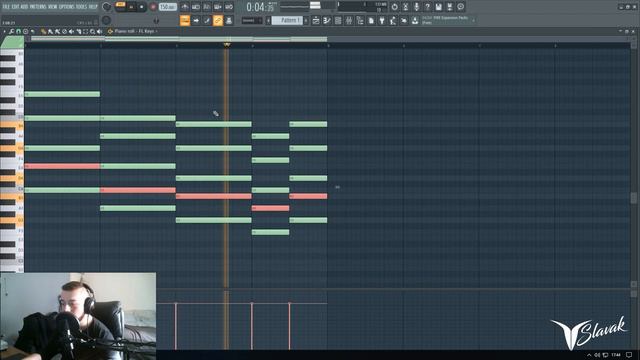
Task: Open the piano roll options menu arrow
Action: coord(4,31)
